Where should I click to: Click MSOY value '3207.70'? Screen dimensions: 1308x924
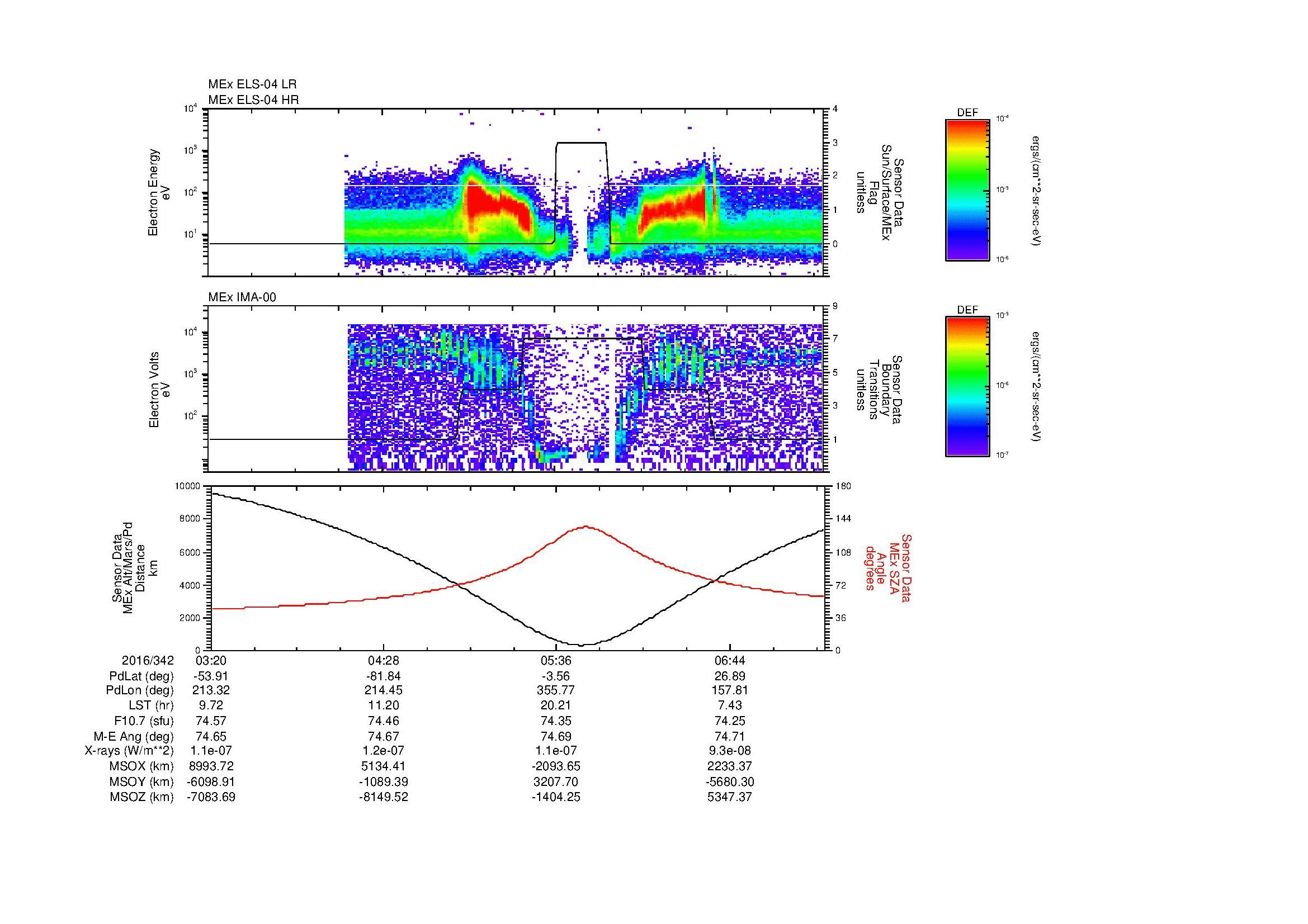pyautogui.click(x=556, y=781)
